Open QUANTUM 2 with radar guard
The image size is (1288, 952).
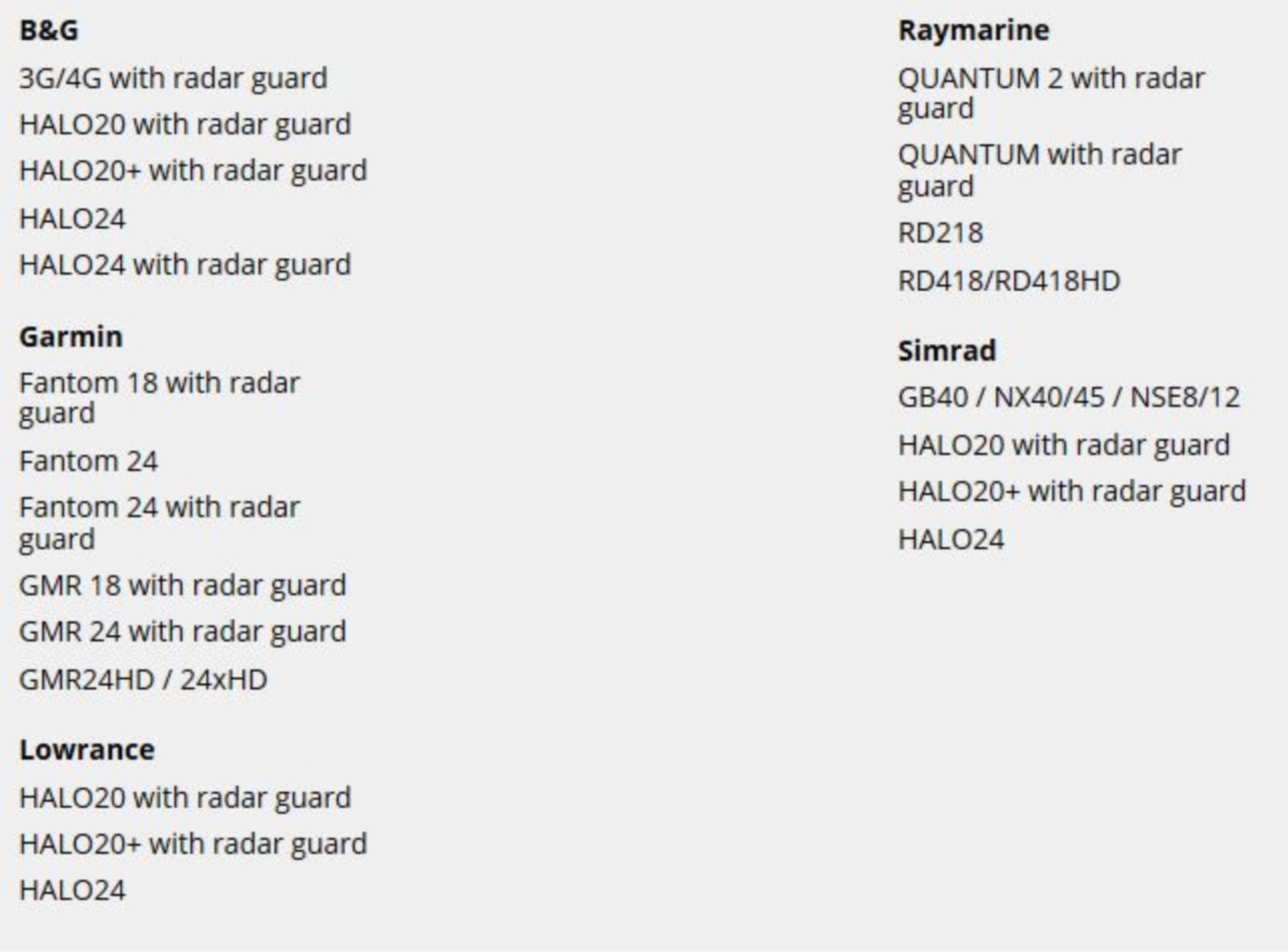1051,94
